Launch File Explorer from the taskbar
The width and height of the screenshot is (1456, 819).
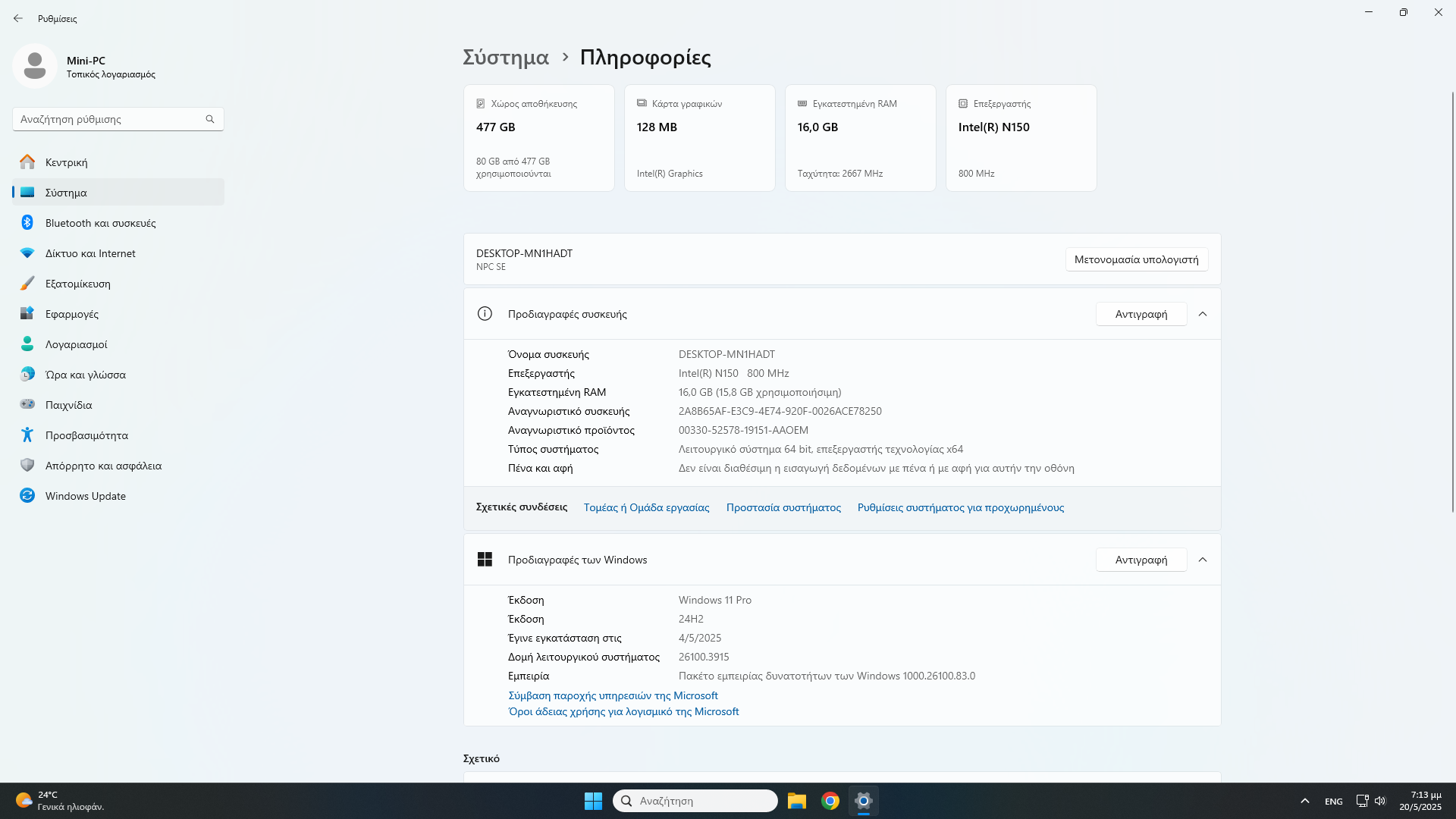pyautogui.click(x=796, y=801)
